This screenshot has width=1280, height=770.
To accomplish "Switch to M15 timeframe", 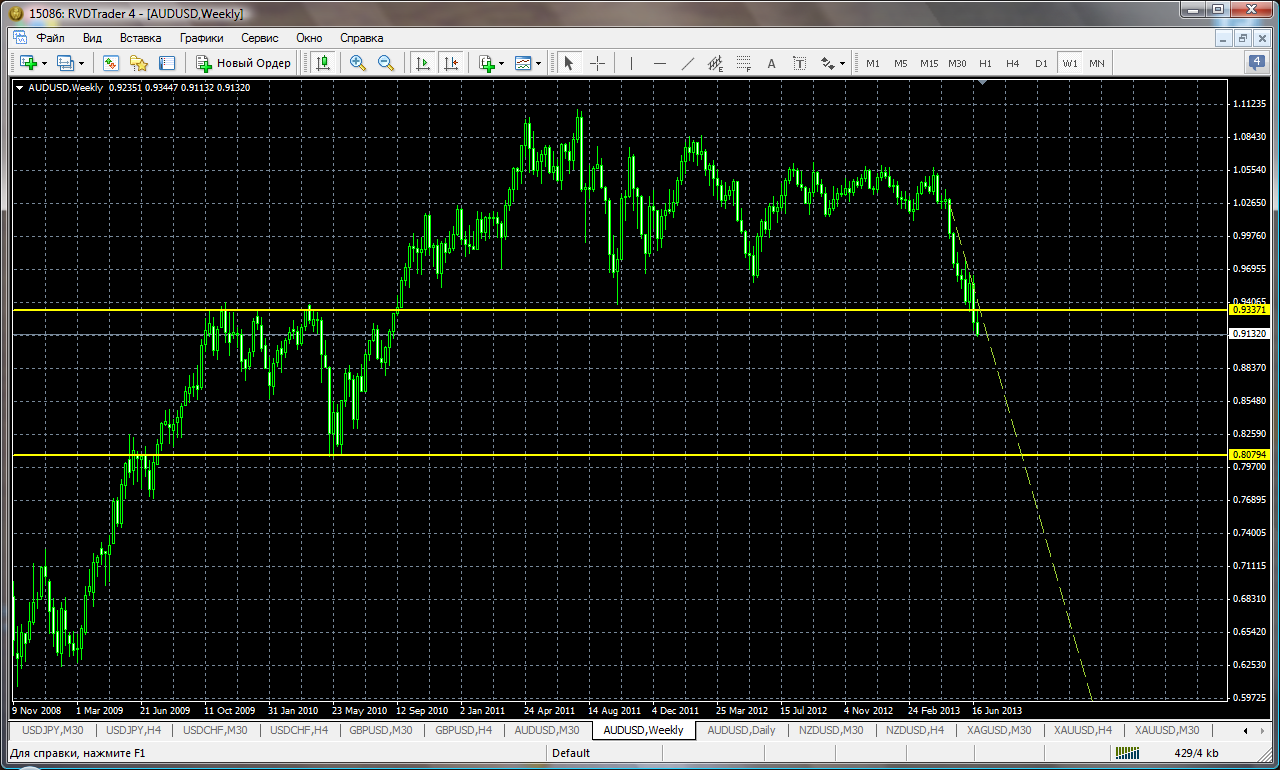I will click(929, 63).
